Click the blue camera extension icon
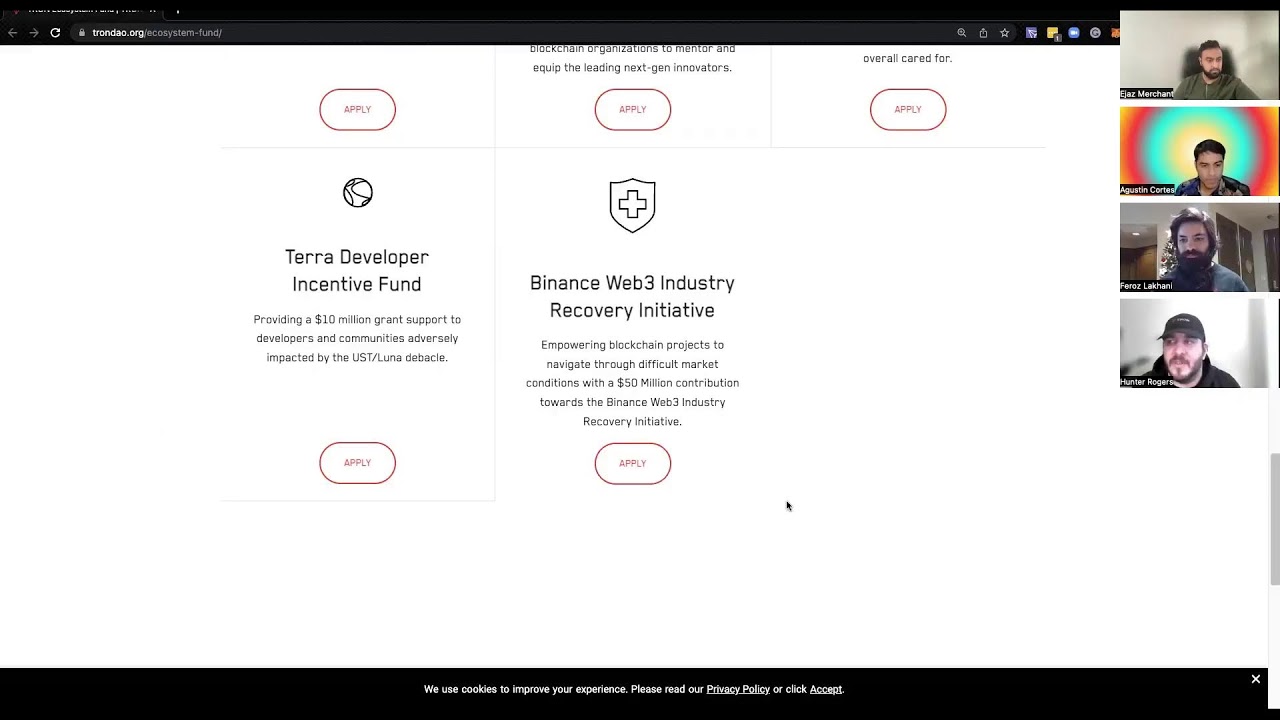 click(1074, 33)
